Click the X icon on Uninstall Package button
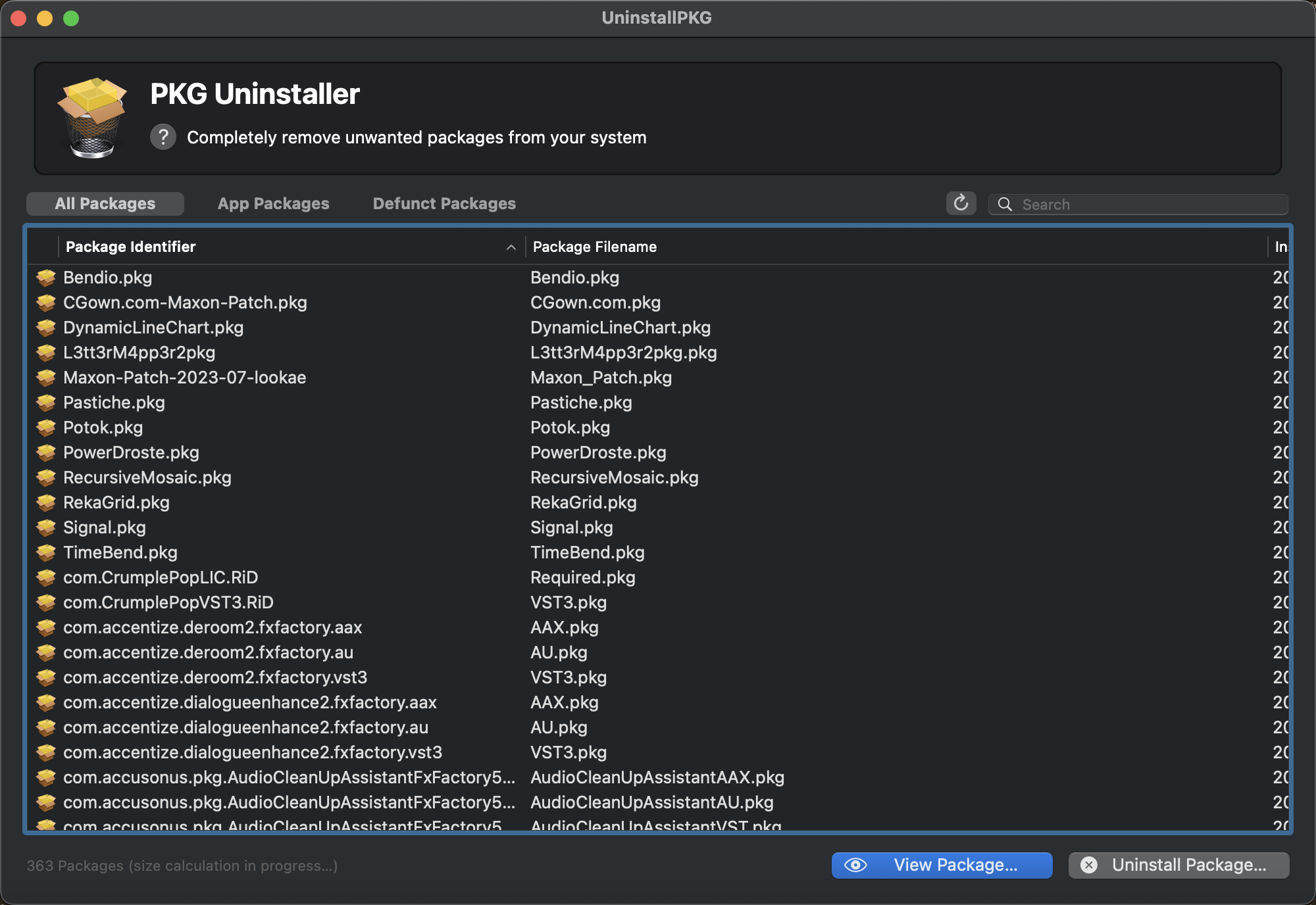1316x905 pixels. coord(1091,864)
